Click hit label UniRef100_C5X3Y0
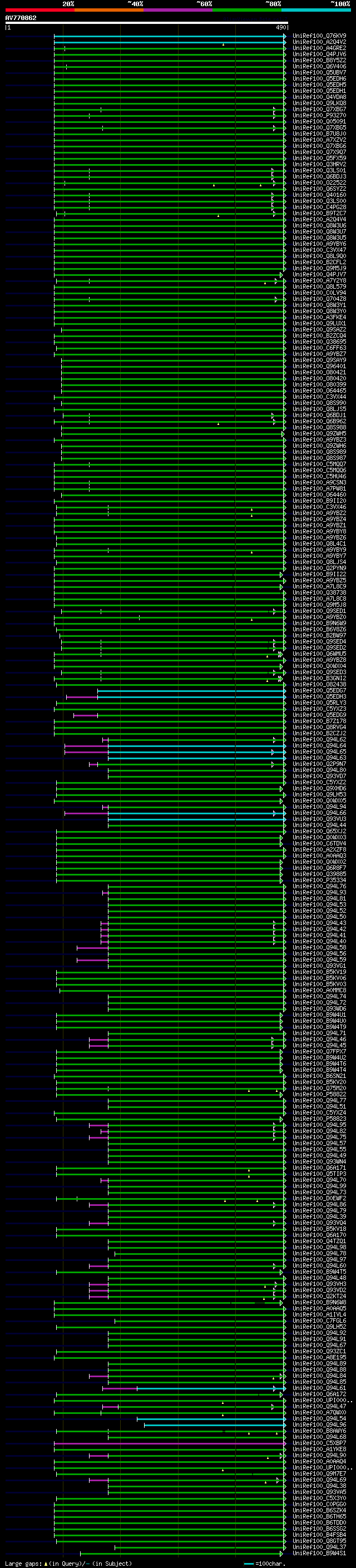Screen dimensions: 356x1568 [x=319, y=1498]
